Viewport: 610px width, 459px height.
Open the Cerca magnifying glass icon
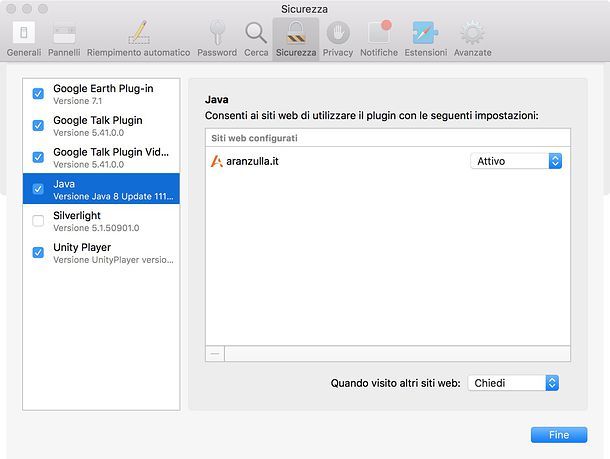click(256, 33)
